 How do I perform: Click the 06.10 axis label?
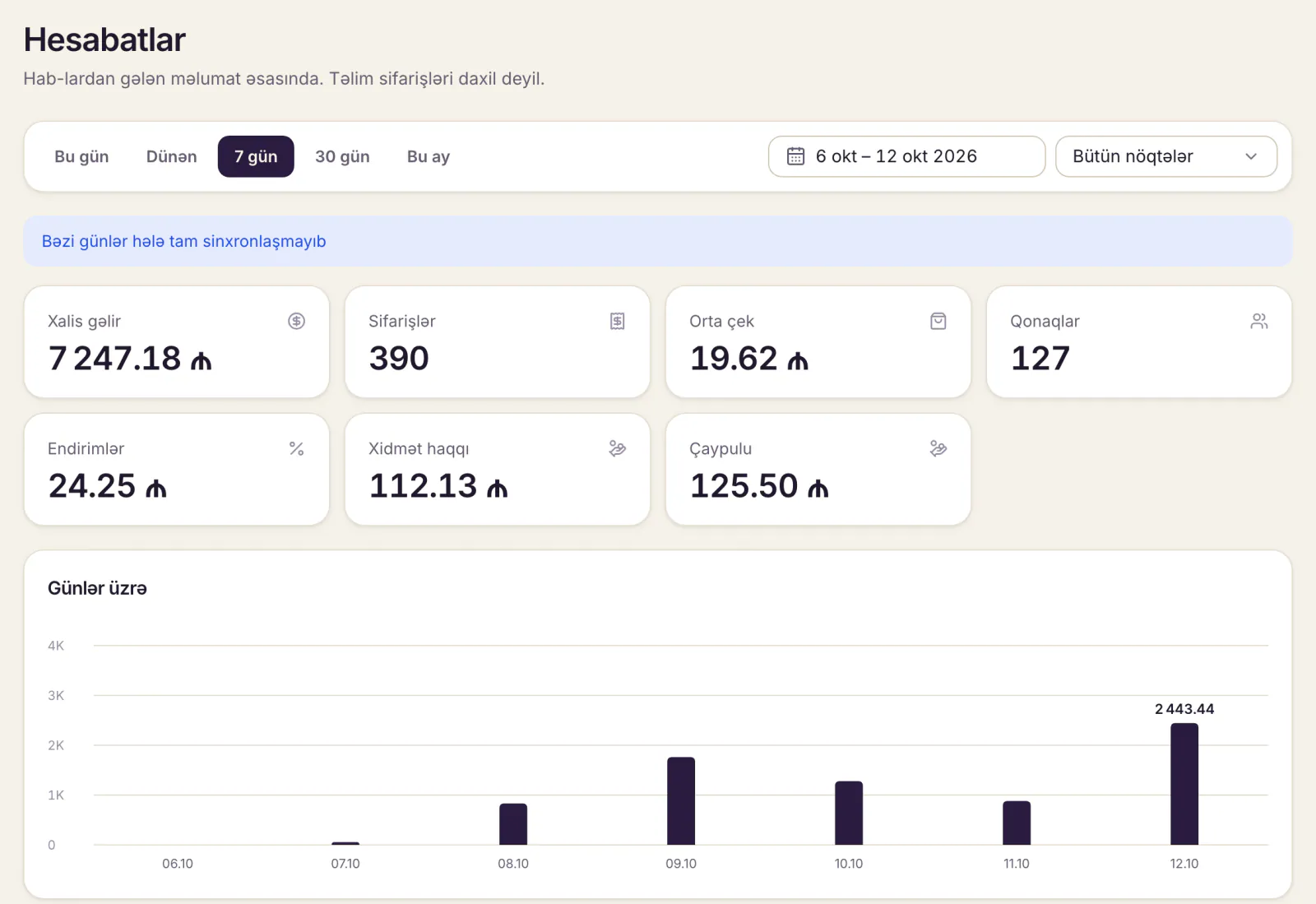pos(178,864)
